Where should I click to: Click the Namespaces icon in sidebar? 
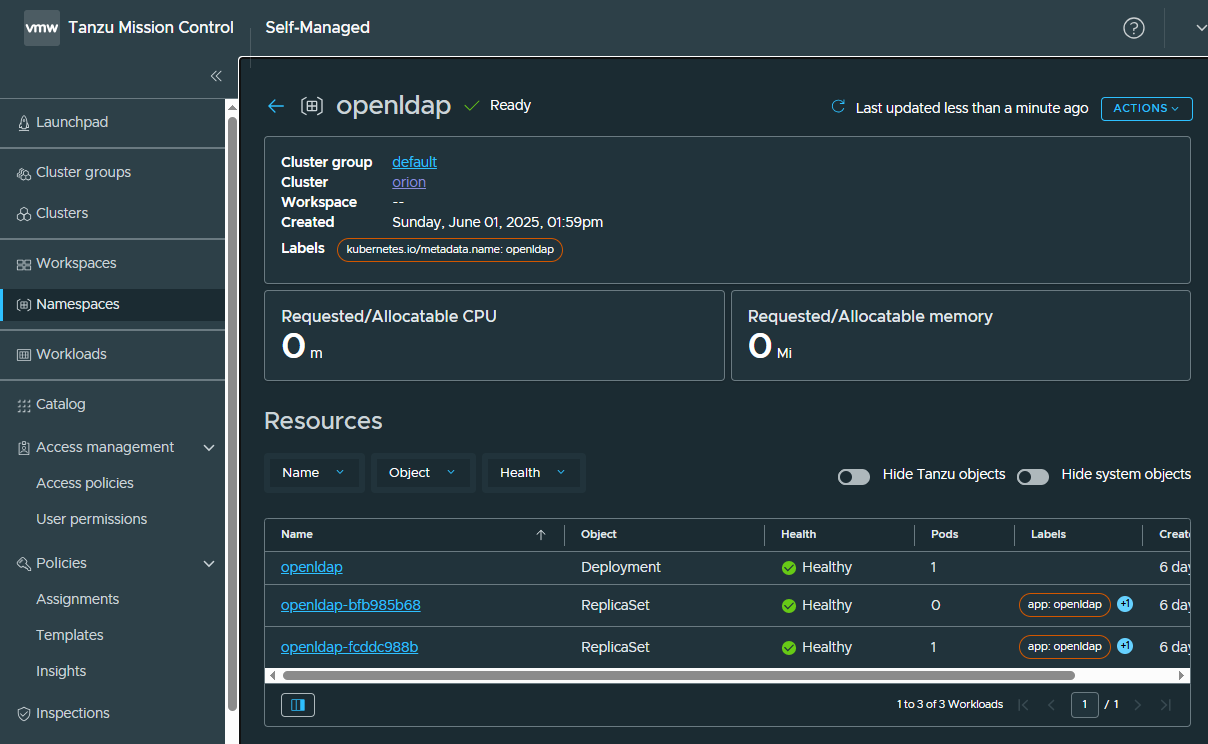pos(24,305)
